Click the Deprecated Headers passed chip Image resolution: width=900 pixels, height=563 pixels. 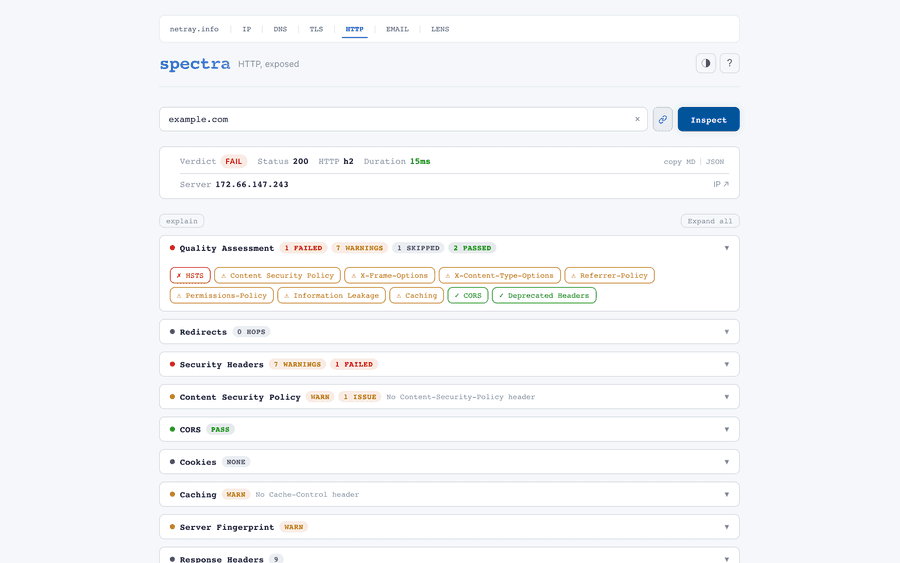544,295
